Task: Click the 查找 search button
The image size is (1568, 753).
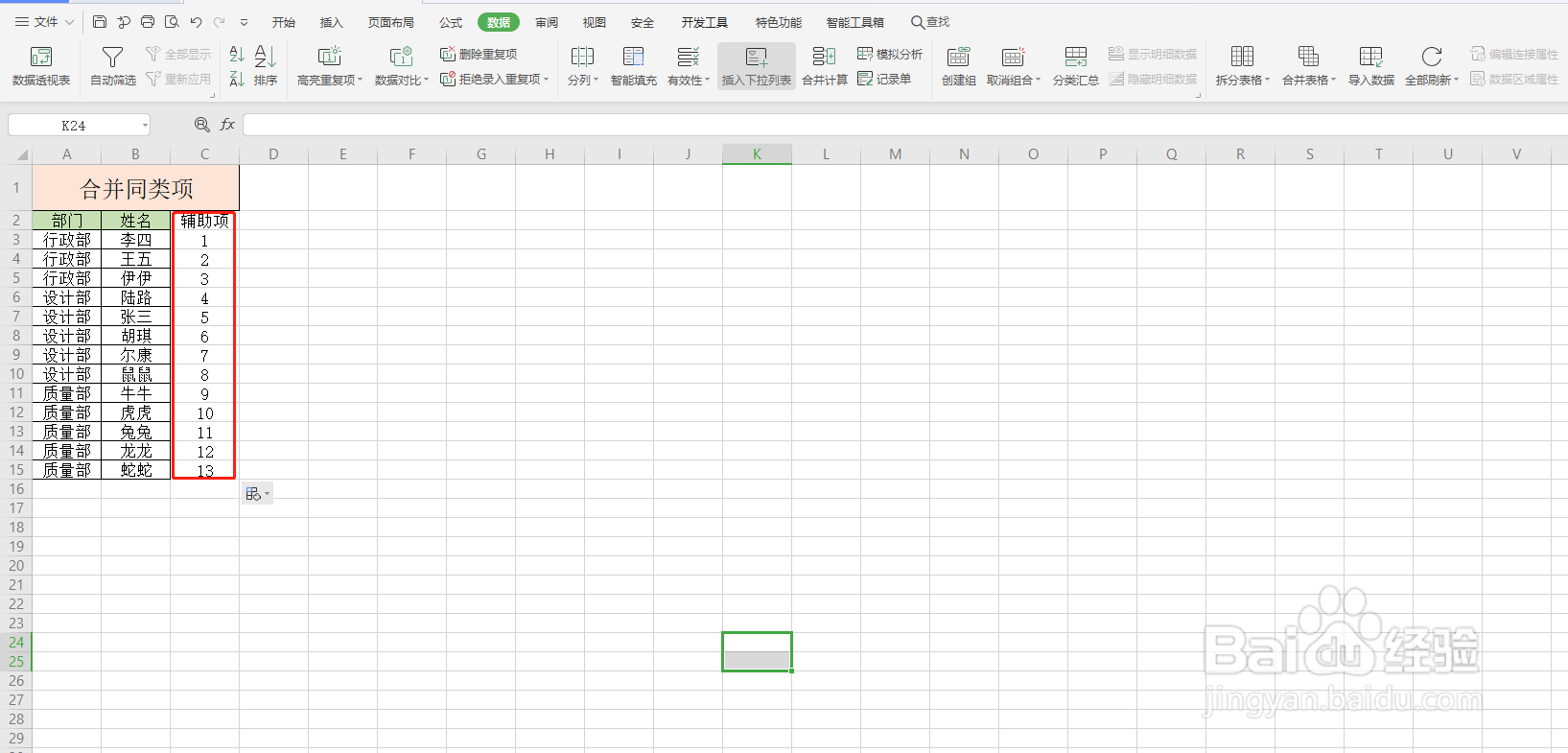Action: (930, 22)
